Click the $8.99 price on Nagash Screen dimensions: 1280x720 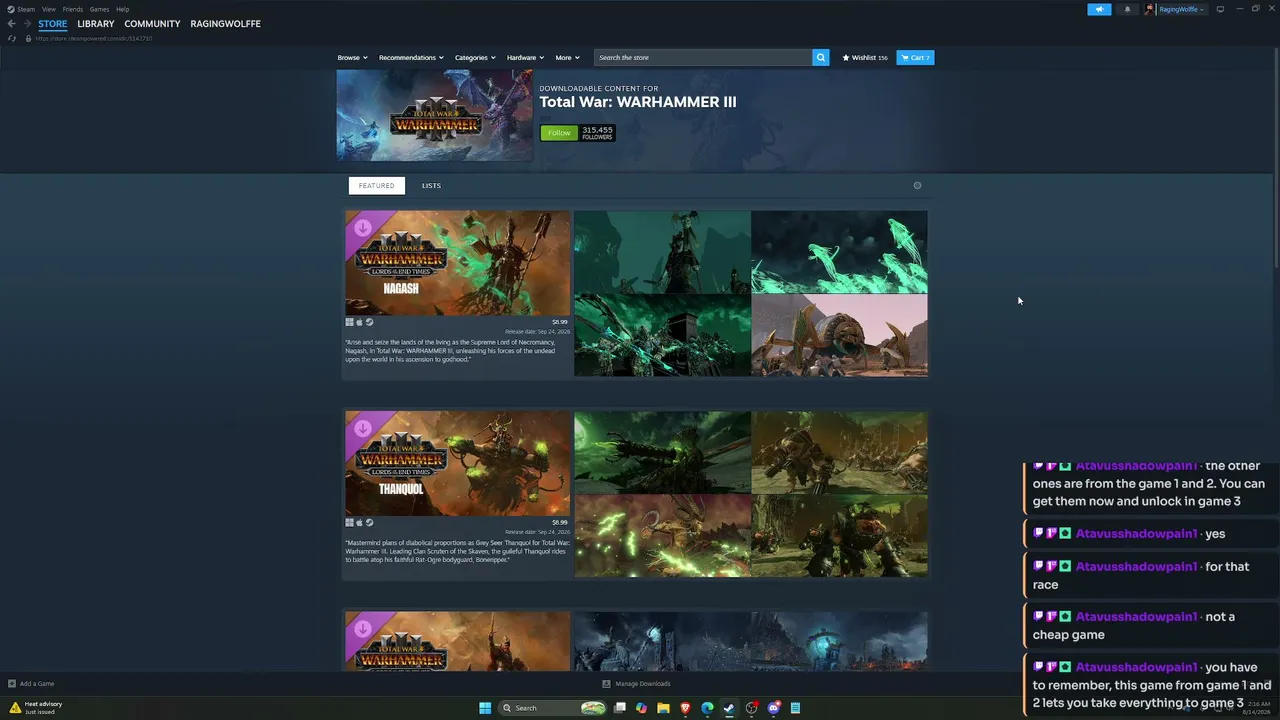pyautogui.click(x=560, y=323)
